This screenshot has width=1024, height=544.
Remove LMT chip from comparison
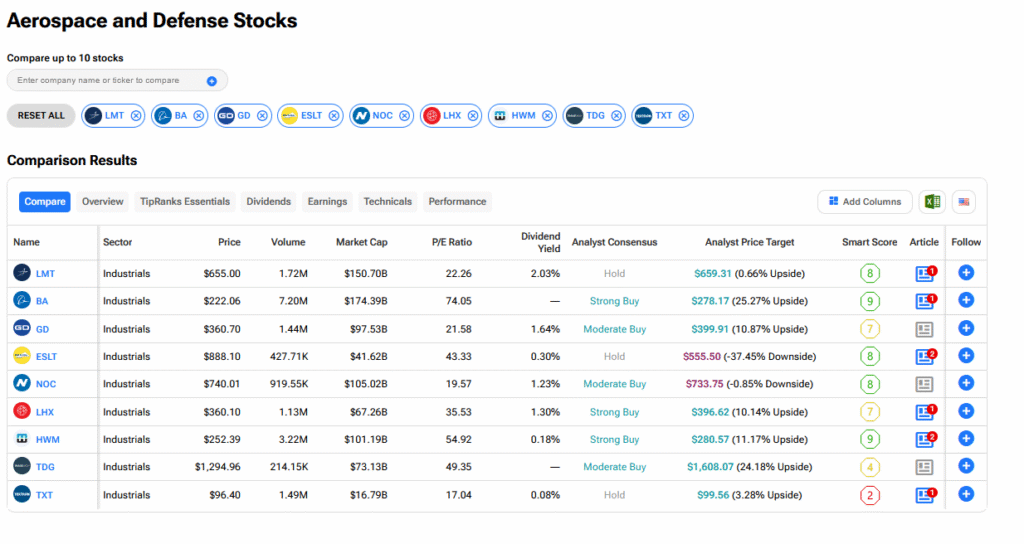136,116
